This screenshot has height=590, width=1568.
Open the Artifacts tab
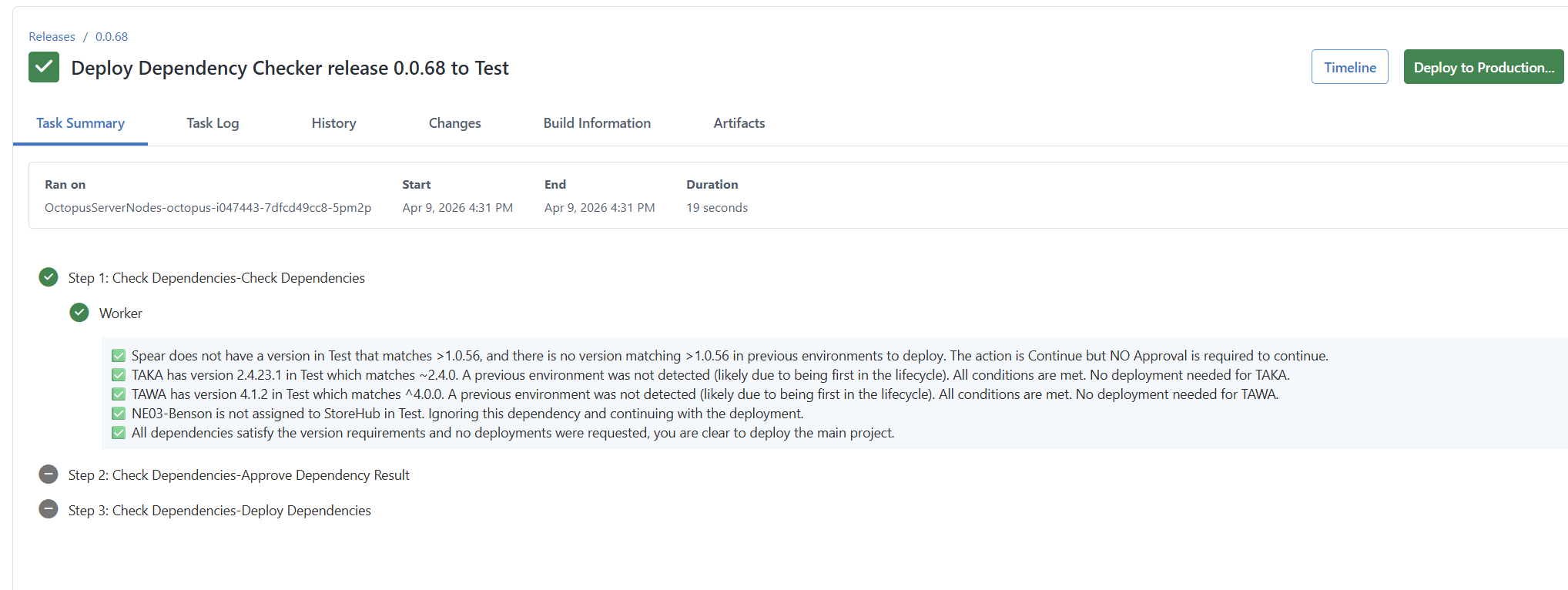(x=739, y=123)
